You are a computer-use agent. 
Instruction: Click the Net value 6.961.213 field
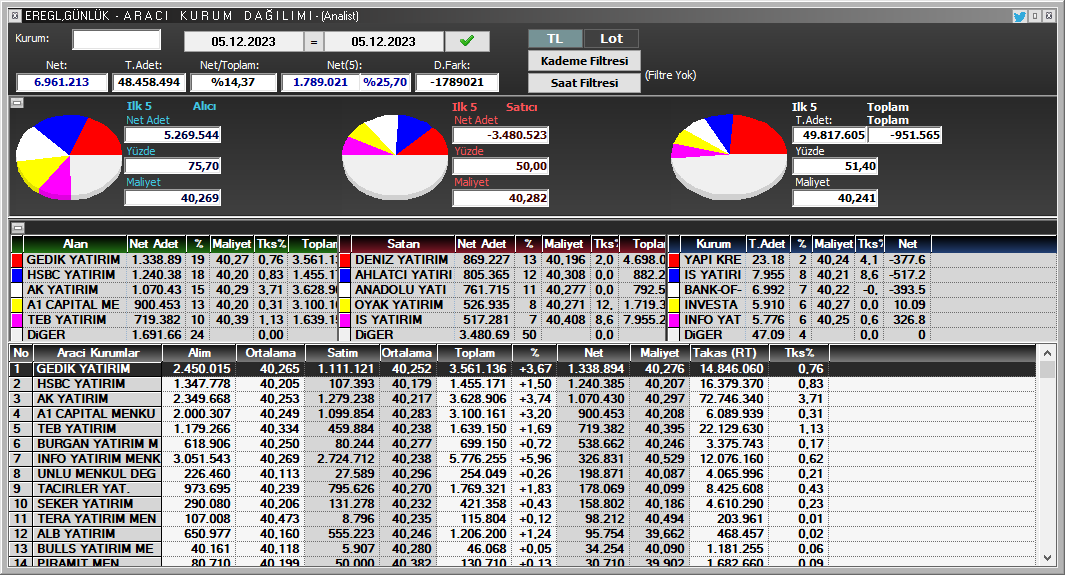pos(62,82)
